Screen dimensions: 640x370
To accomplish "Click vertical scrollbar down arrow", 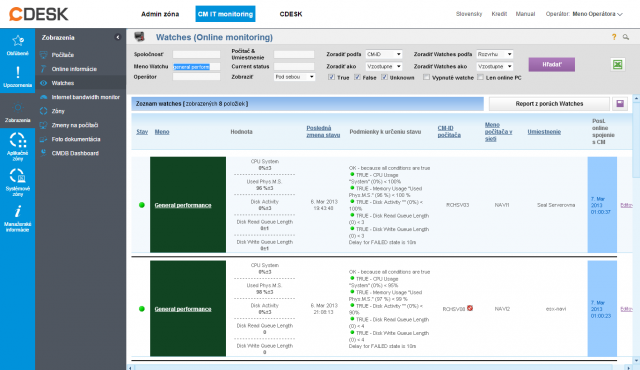I will click(x=636, y=361).
